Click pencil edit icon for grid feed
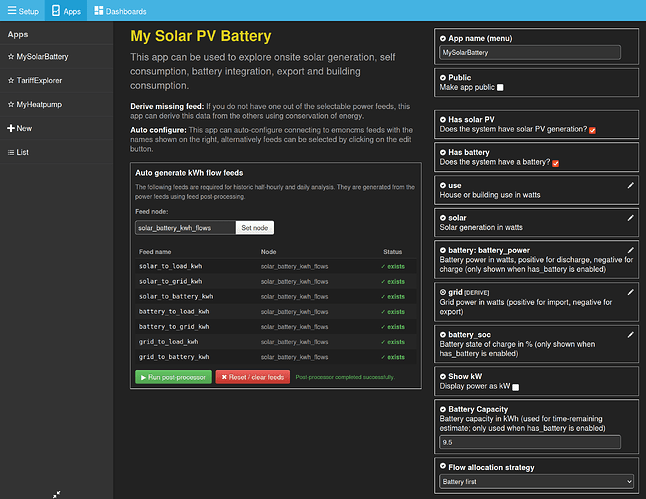Viewport: 646px width, 499px height. (630, 292)
